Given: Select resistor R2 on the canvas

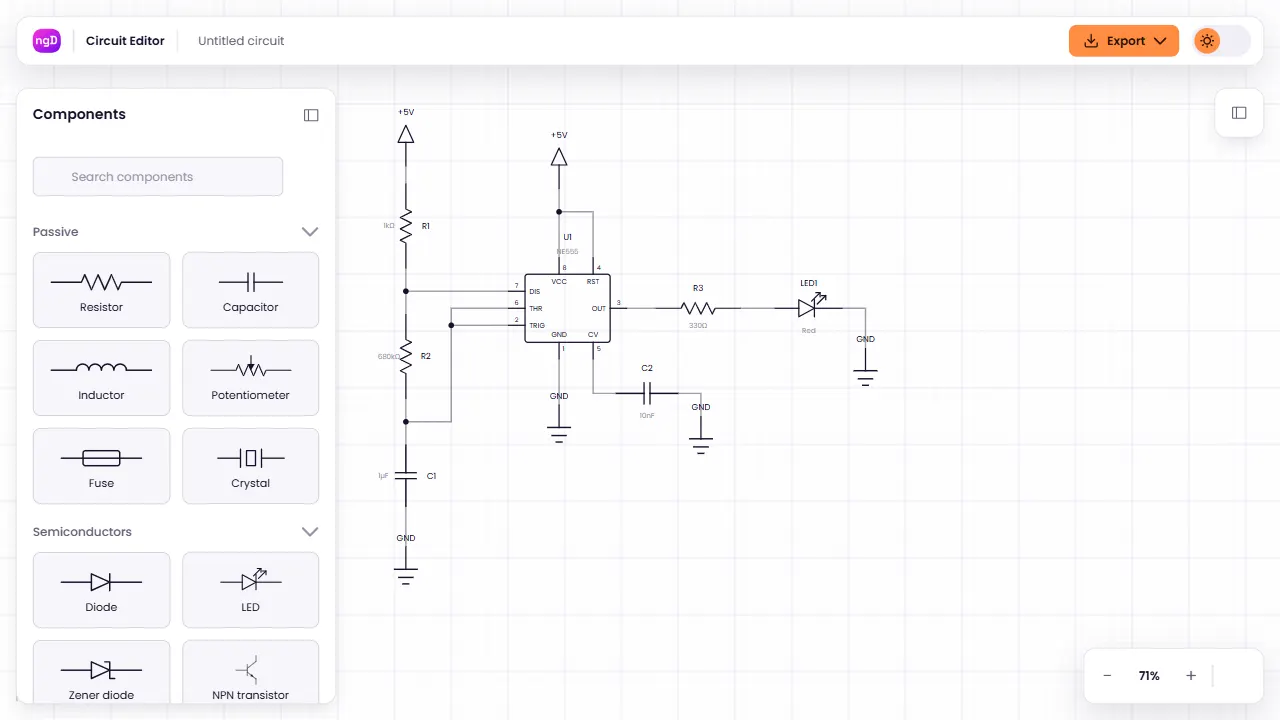Looking at the screenshot, I should 406,356.
